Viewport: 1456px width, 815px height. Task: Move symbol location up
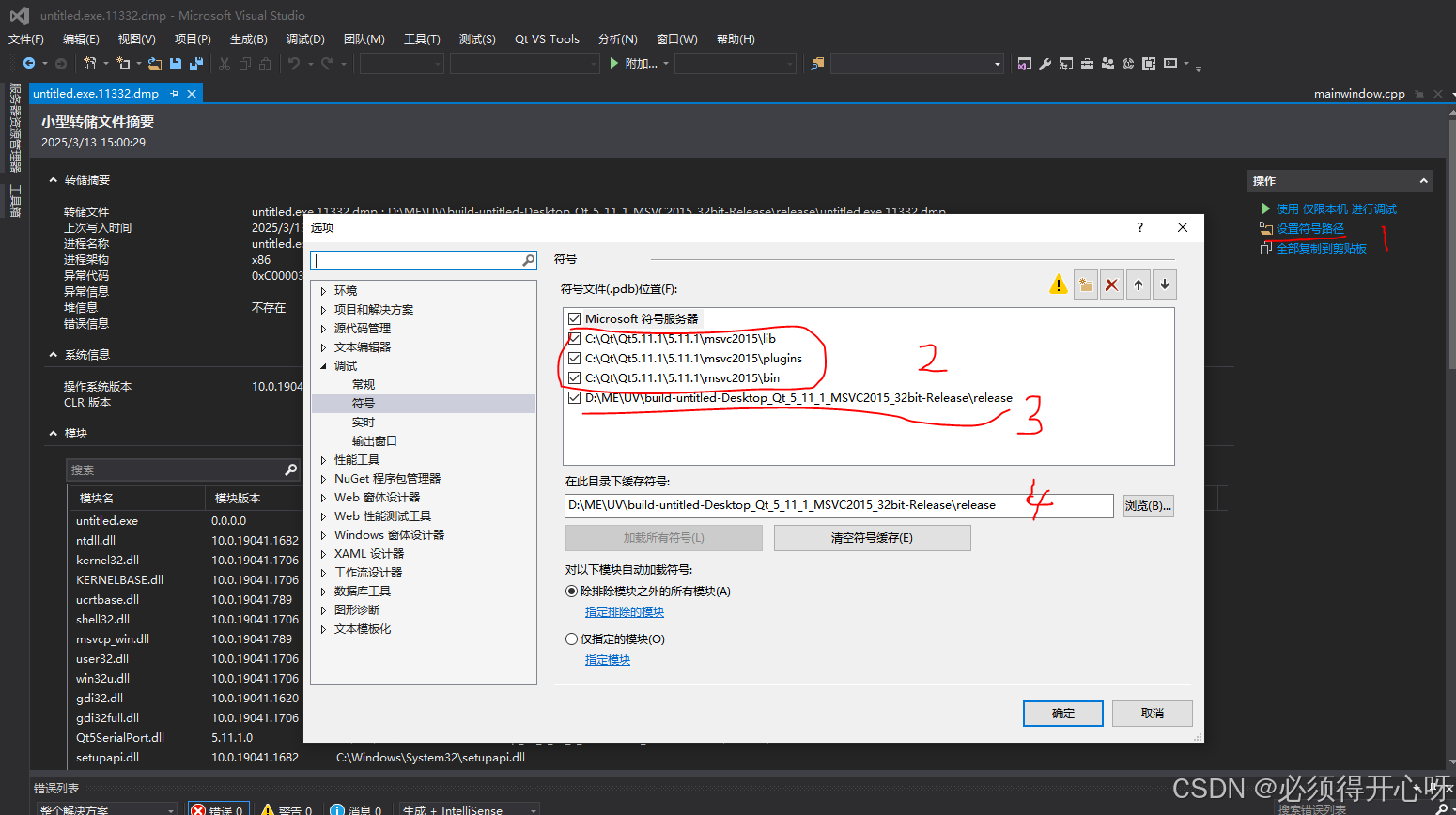1138,284
